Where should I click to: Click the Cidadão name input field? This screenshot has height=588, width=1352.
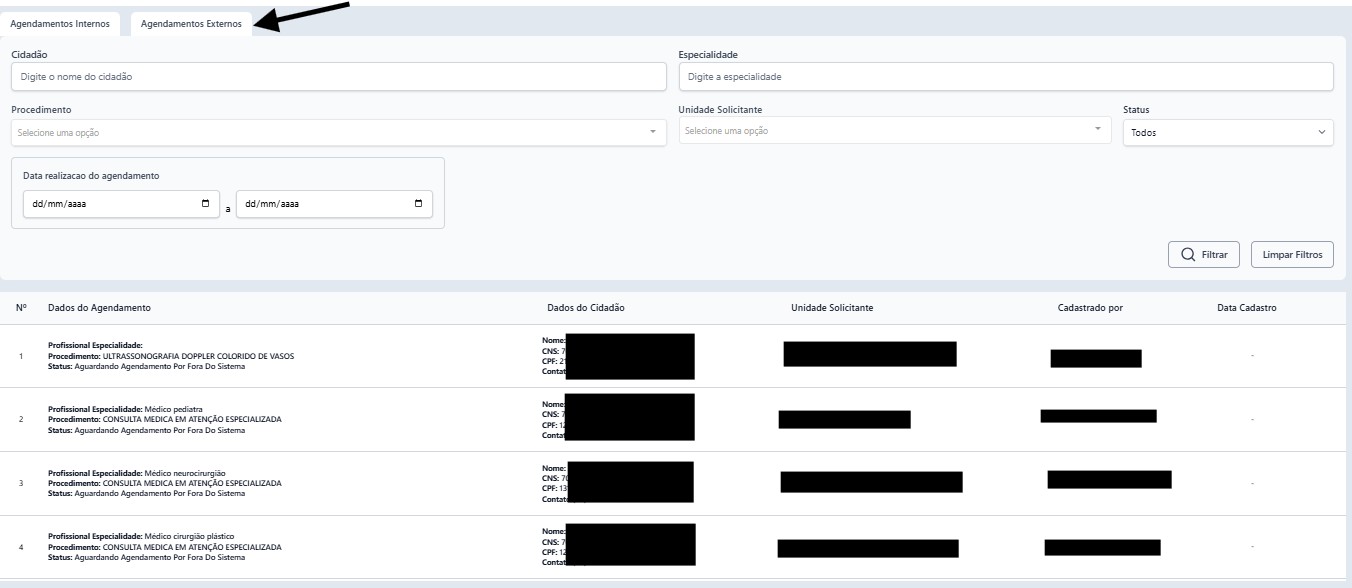339,77
